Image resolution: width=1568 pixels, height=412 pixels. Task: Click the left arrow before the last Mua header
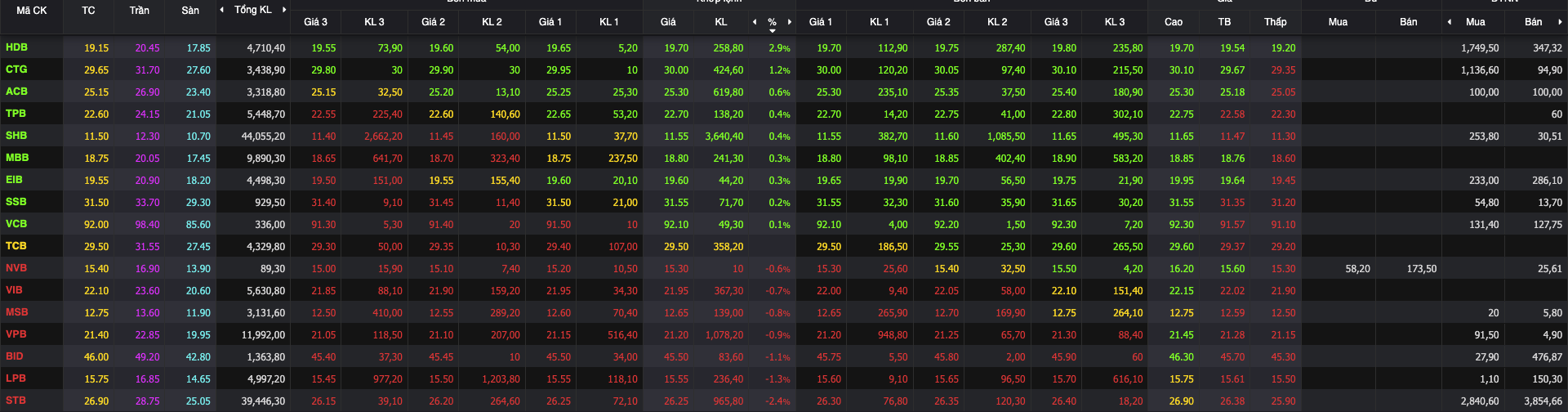[1450, 22]
